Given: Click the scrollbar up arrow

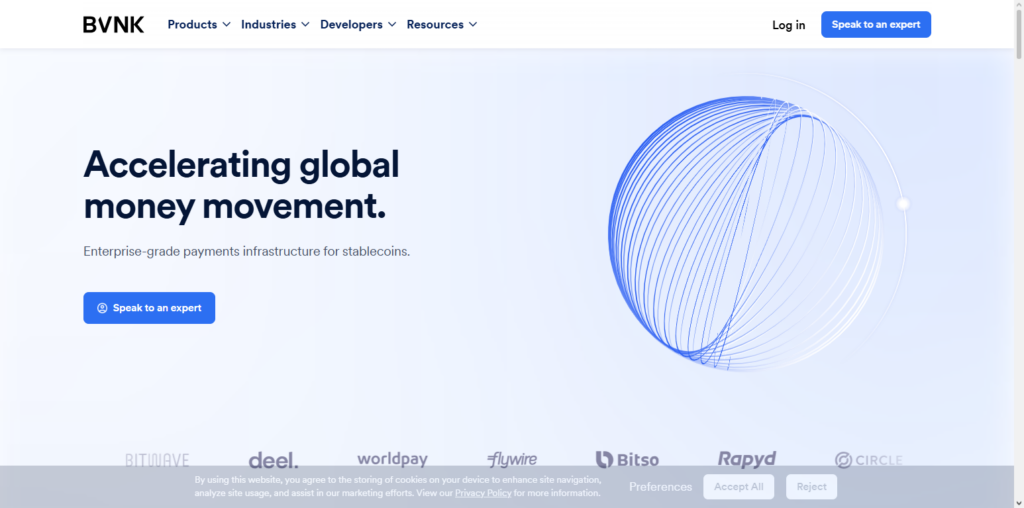Looking at the screenshot, I should [1018, 5].
